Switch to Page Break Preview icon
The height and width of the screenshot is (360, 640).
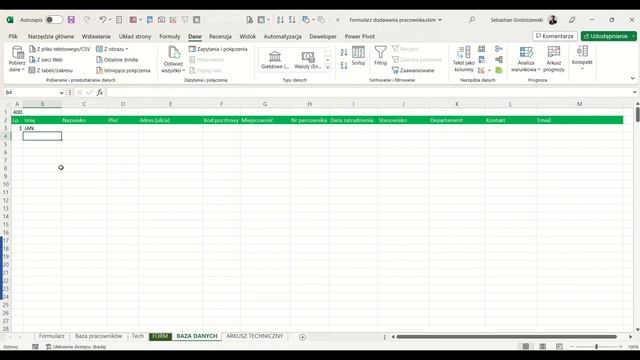coord(559,346)
